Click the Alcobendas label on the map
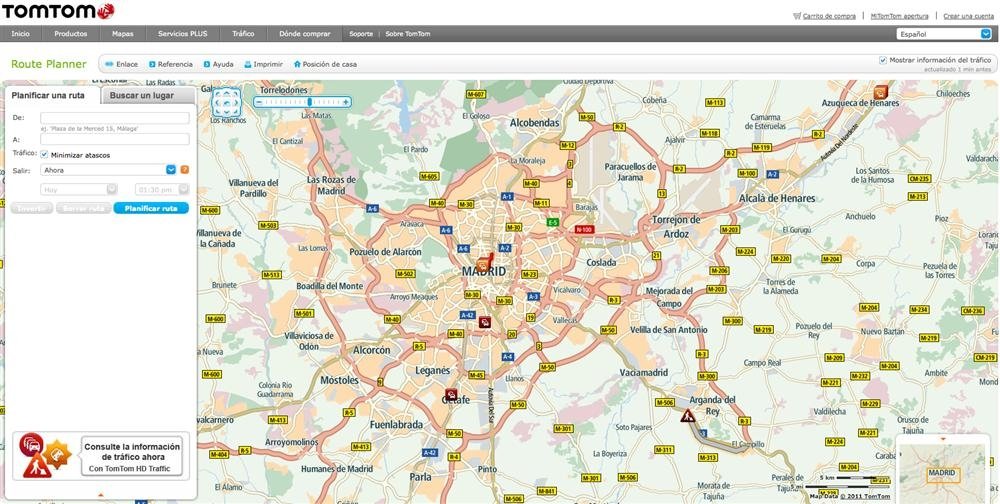The height and width of the screenshot is (504, 1000). 534,122
